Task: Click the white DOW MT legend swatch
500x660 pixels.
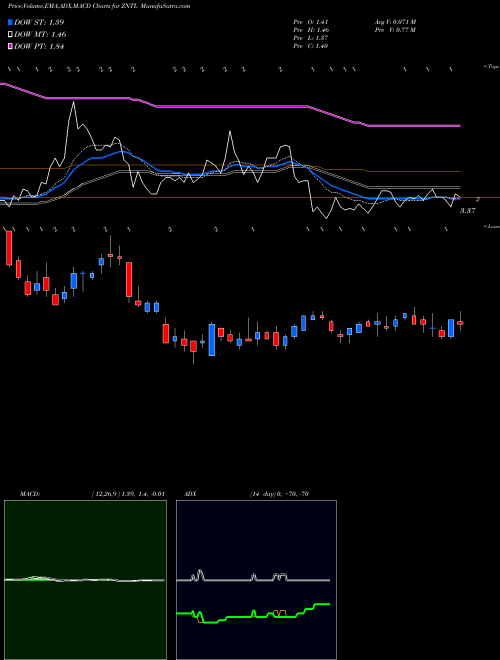Action: tap(10, 35)
